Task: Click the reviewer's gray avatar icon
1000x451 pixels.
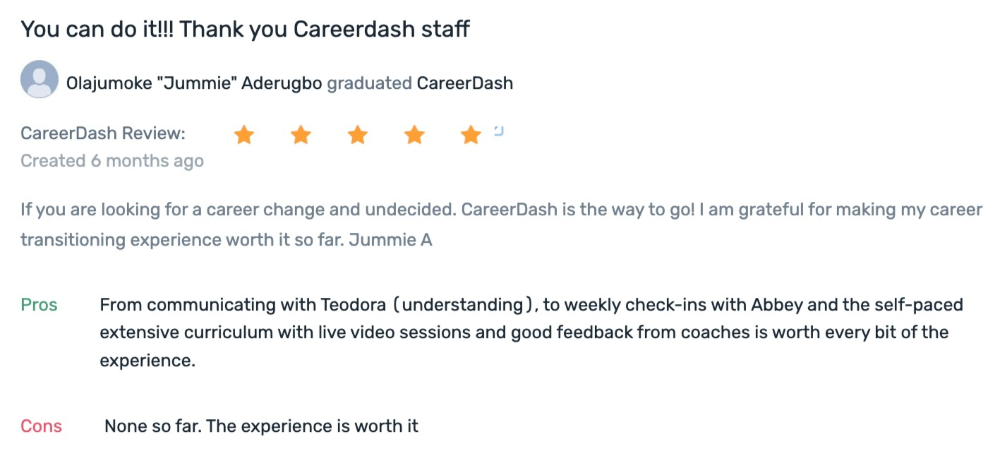Action: click(x=40, y=79)
